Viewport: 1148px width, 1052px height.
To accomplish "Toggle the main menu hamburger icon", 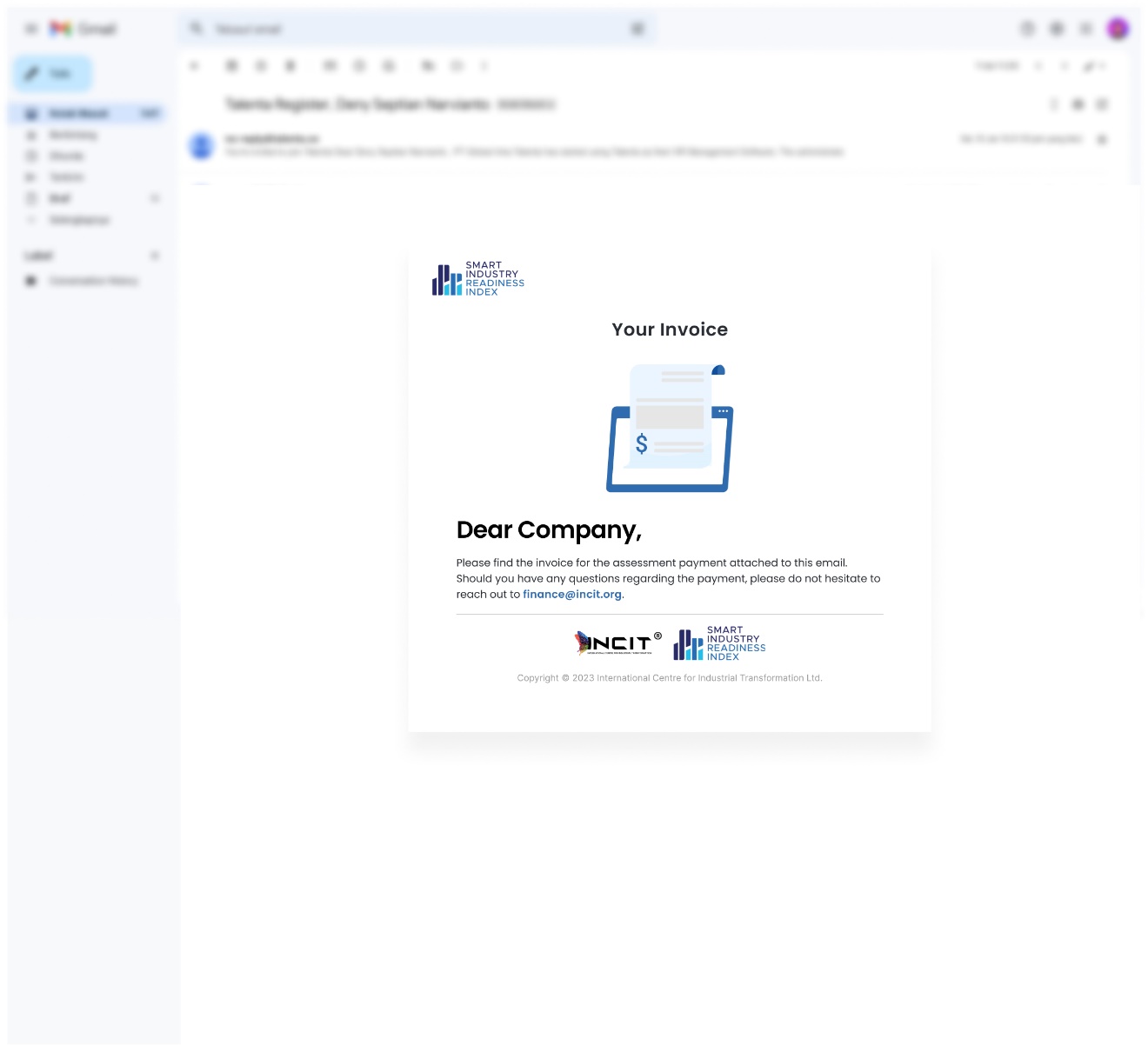I will [31, 30].
